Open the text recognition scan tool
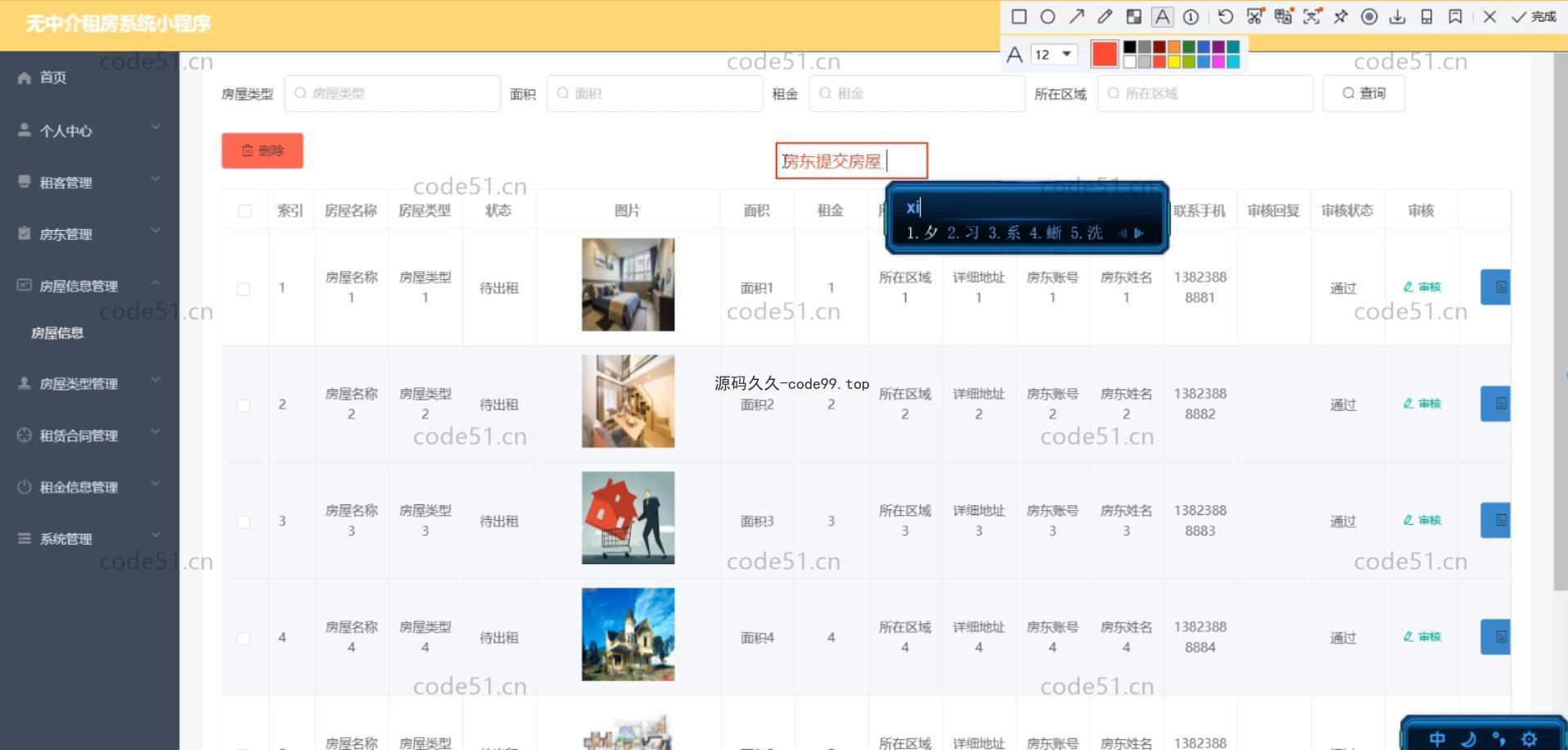This screenshot has width=1568, height=750. click(x=1312, y=16)
